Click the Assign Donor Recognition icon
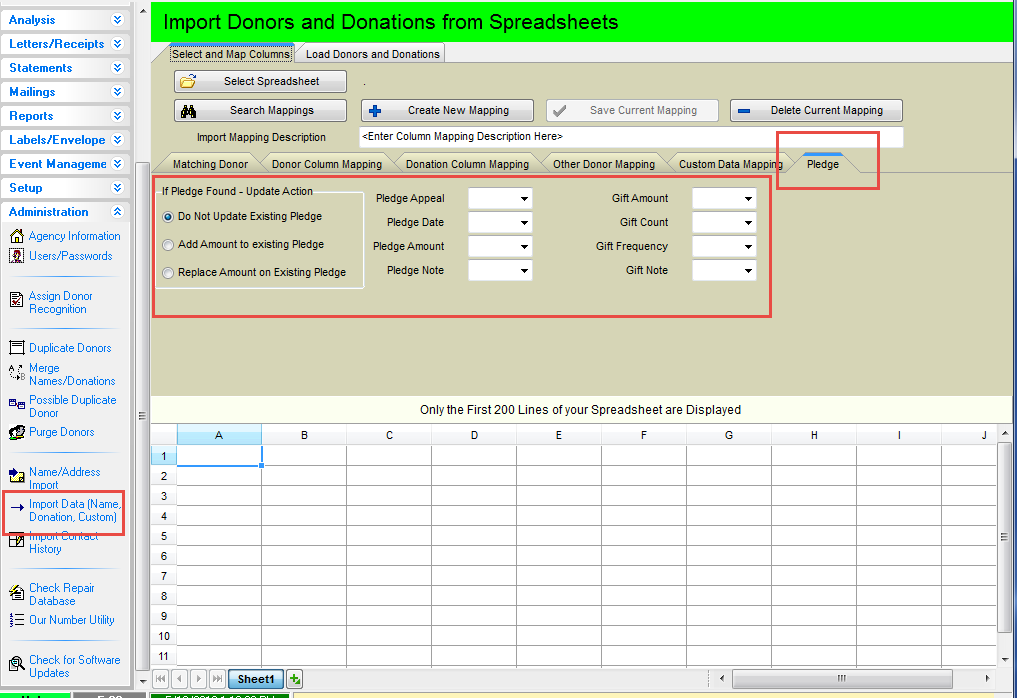The height and width of the screenshot is (698, 1017). coord(16,298)
